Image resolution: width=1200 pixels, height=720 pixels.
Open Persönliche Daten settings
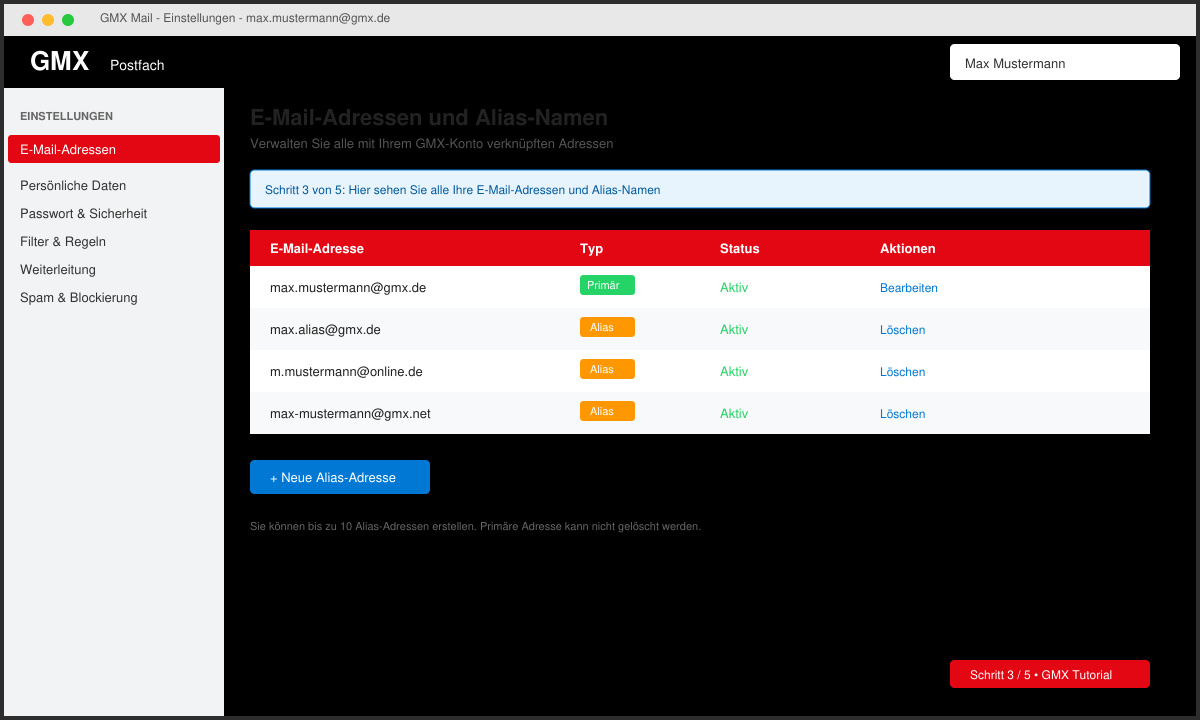73,185
